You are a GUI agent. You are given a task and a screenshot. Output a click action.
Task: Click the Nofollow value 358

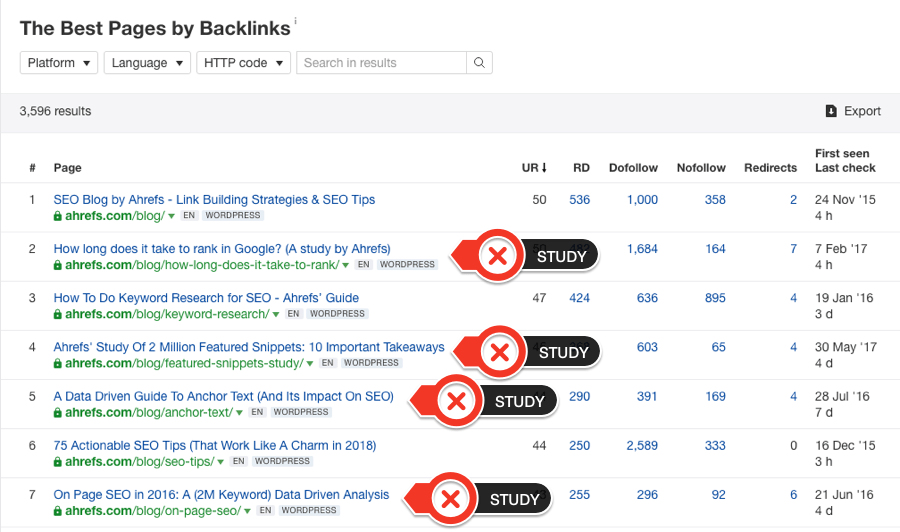(715, 200)
